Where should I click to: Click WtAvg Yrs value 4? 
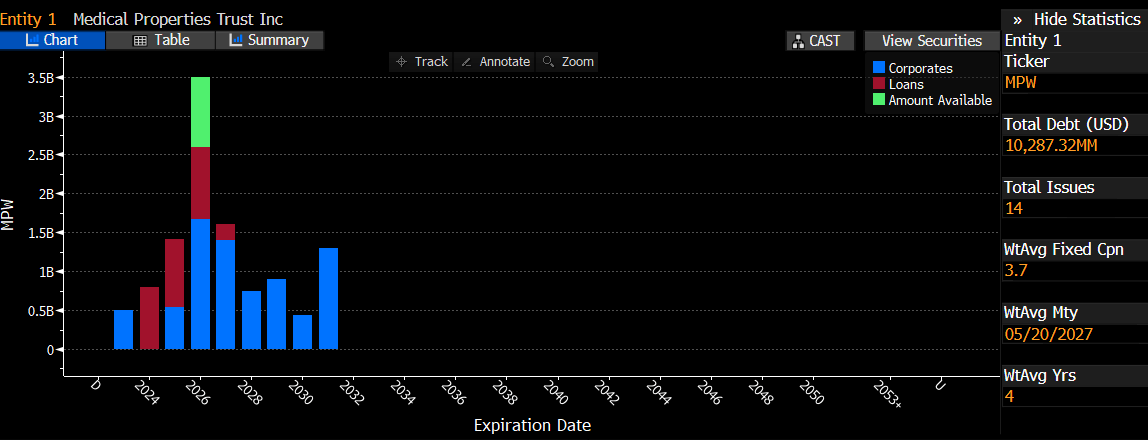(x=1010, y=397)
